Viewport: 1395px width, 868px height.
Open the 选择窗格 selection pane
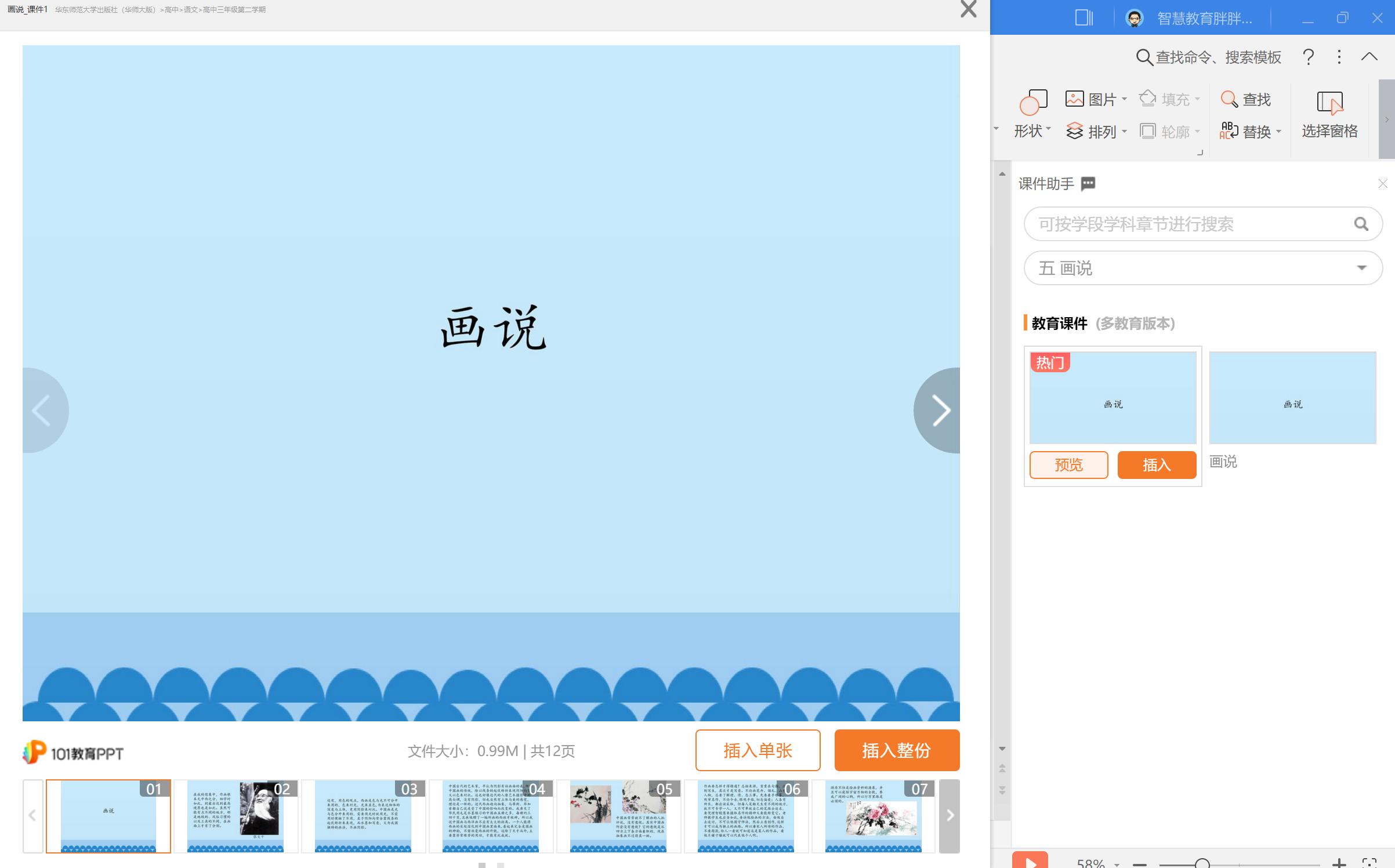point(1329,114)
